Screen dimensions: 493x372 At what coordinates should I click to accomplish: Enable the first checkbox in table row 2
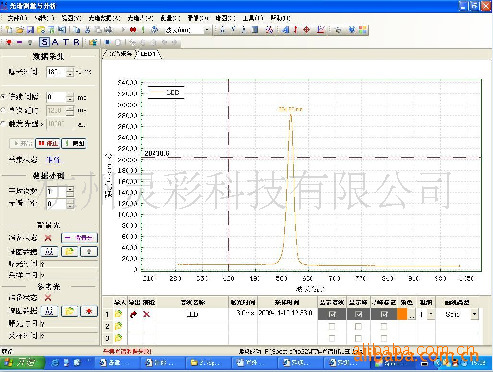tap(332, 326)
